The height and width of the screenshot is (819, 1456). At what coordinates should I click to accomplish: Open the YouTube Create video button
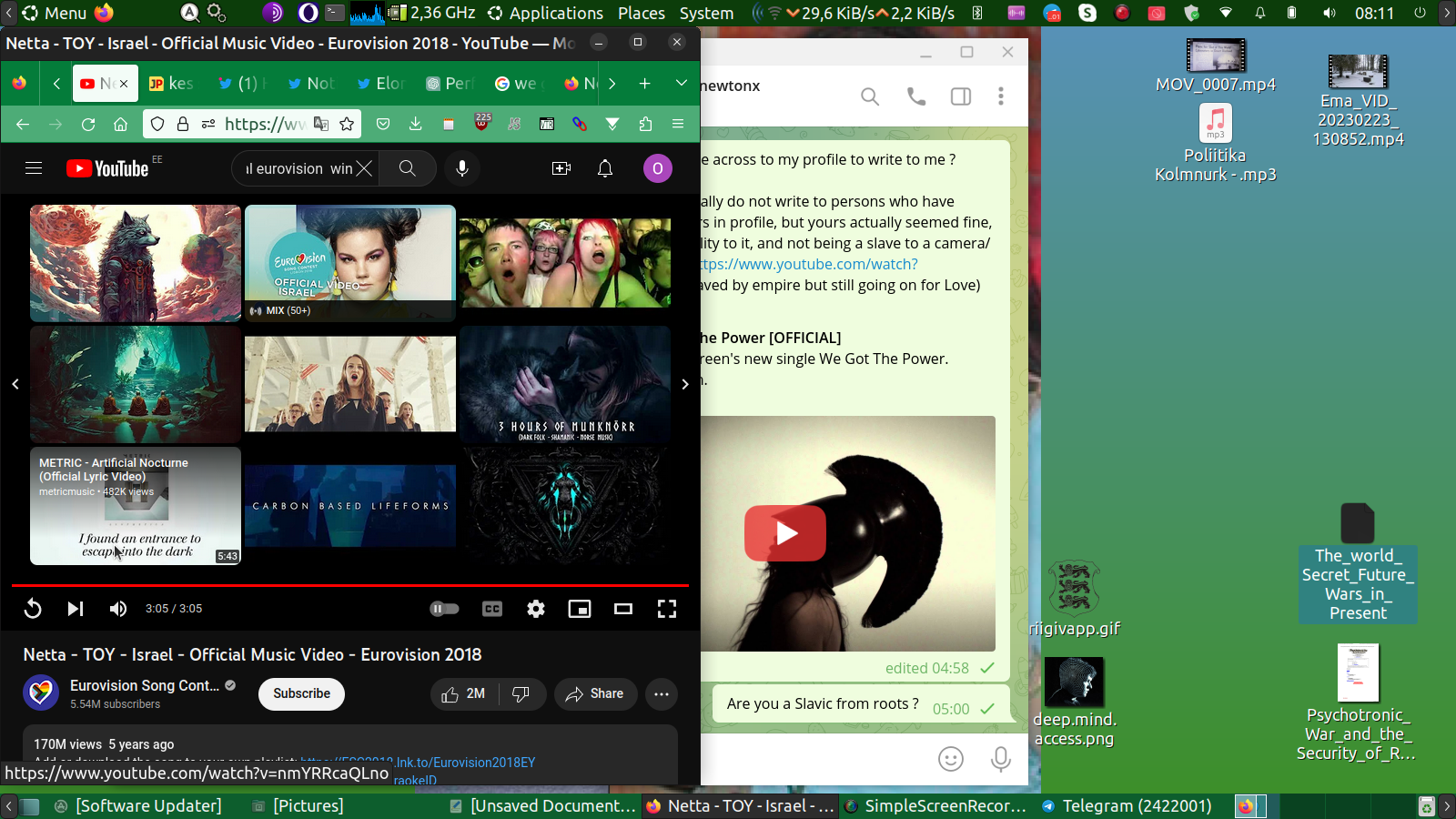(561, 168)
